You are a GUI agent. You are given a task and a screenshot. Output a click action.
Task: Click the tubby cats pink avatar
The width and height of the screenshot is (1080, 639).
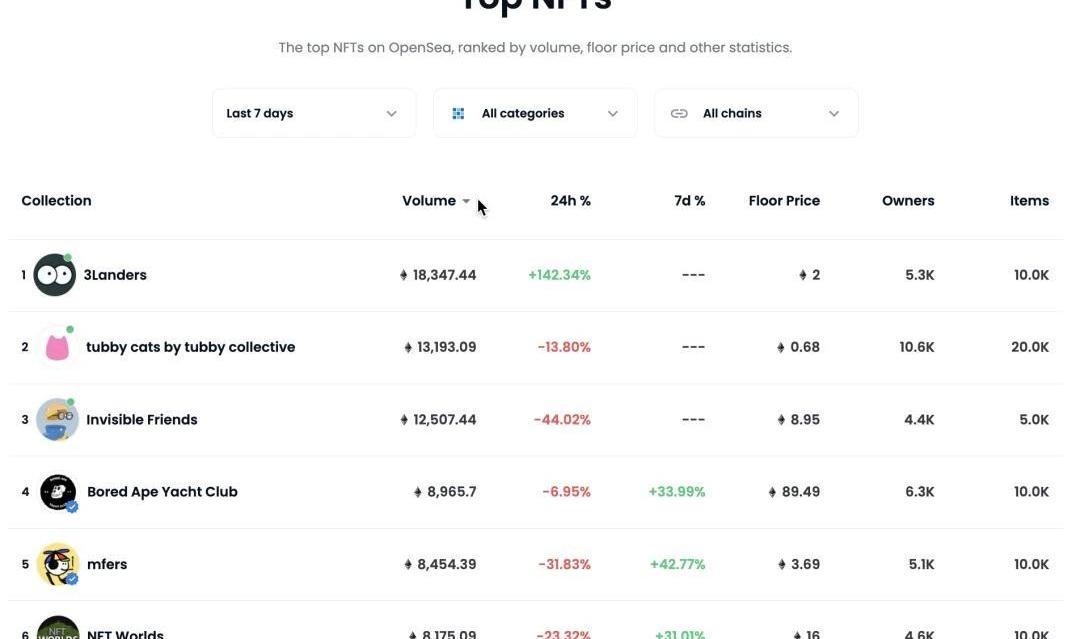point(57,347)
